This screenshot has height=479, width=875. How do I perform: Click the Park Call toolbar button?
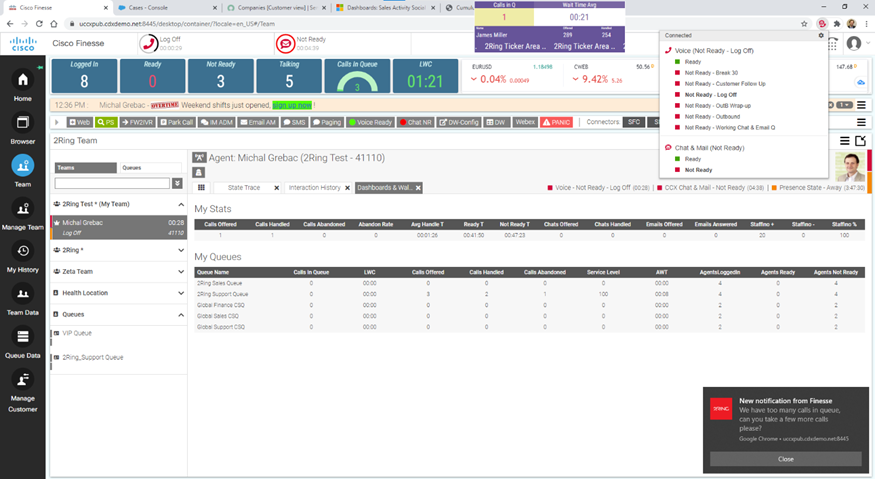point(176,122)
